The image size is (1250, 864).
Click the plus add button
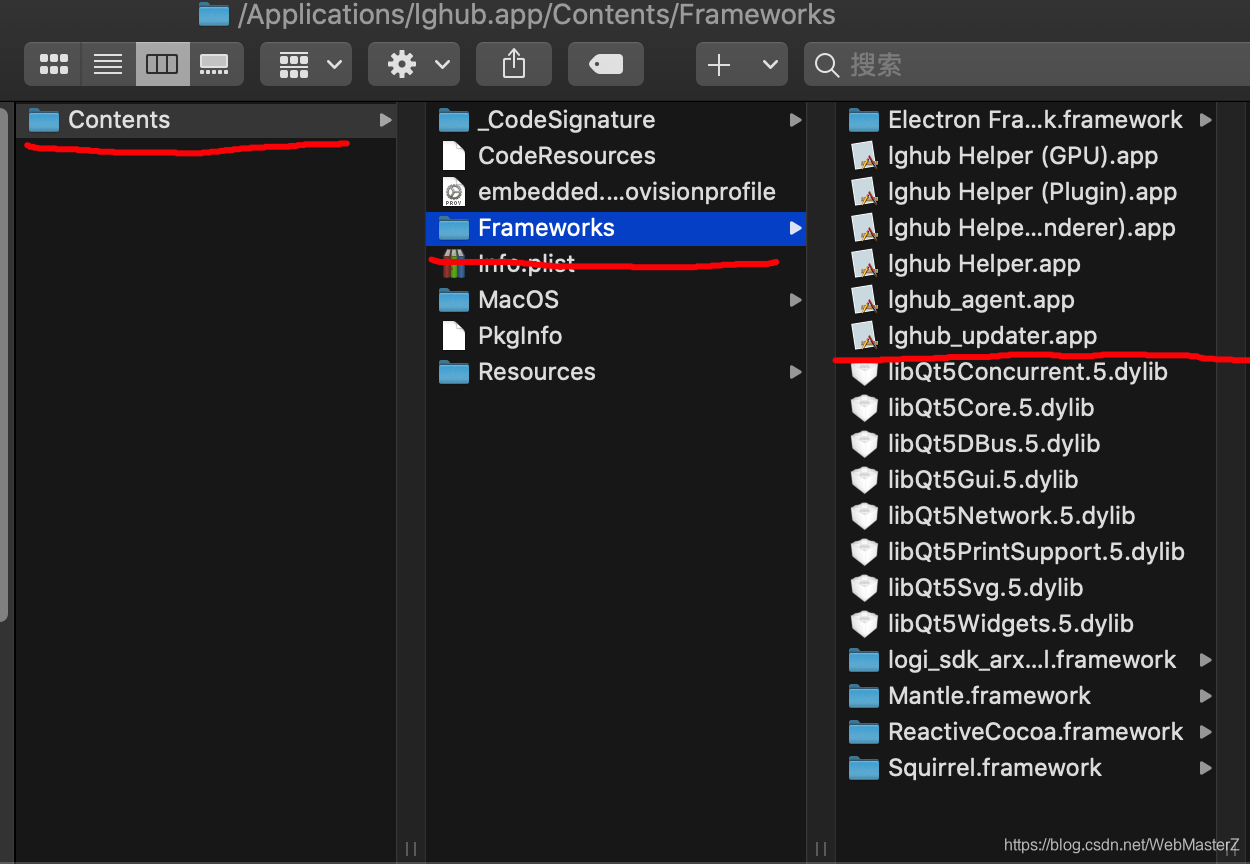click(719, 65)
